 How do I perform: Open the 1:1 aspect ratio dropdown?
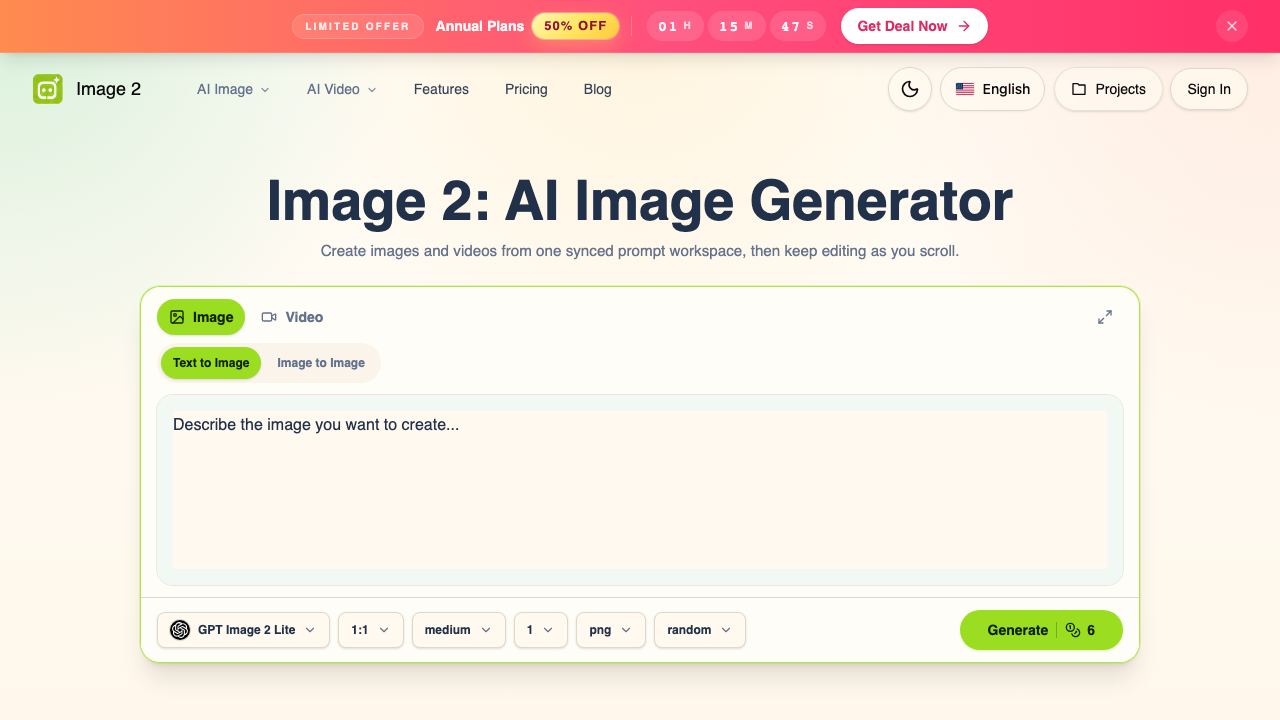(371, 630)
